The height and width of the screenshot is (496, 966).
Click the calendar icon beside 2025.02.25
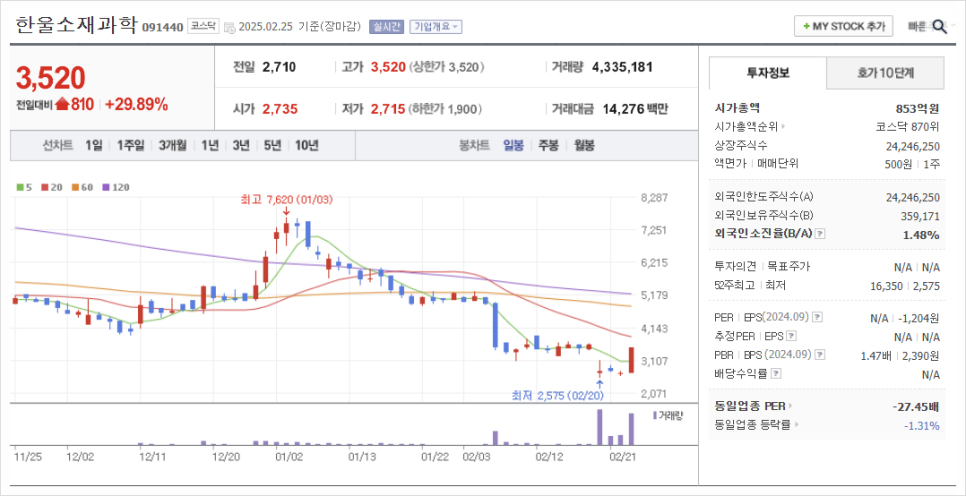(230, 27)
